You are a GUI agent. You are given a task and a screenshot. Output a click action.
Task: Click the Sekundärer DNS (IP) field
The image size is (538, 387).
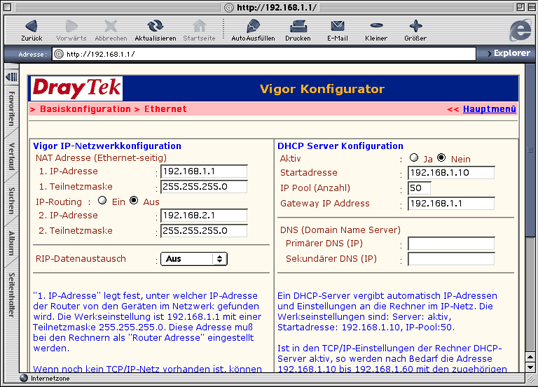[x=451, y=259]
